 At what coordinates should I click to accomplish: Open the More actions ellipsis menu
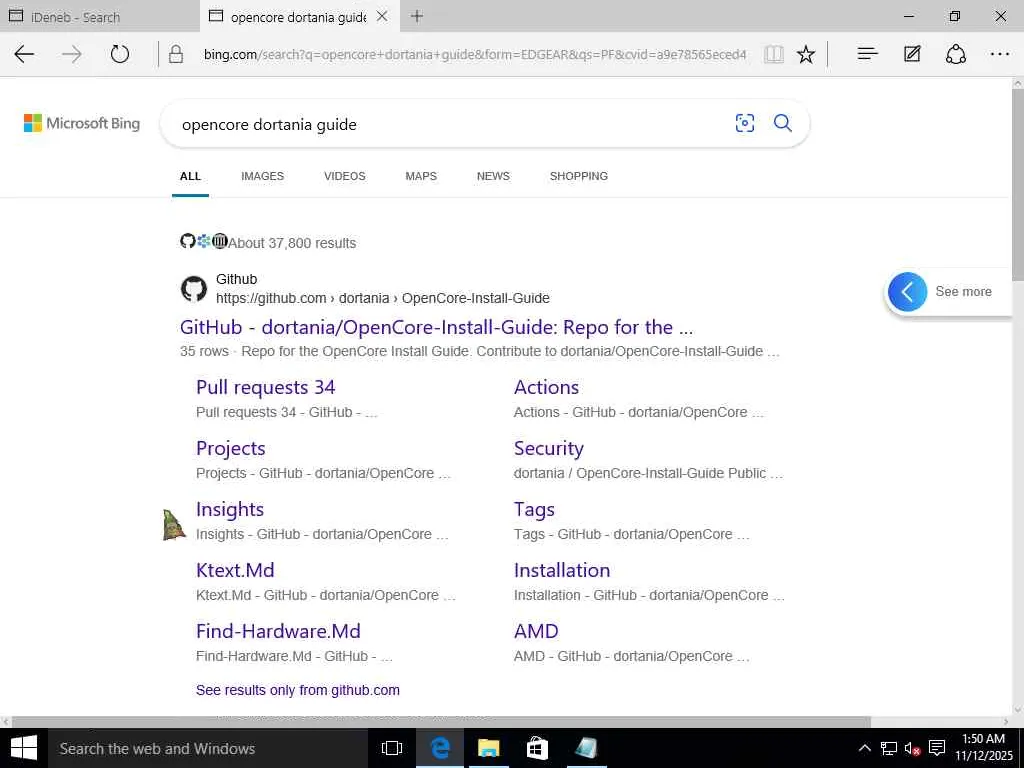click(x=1000, y=54)
